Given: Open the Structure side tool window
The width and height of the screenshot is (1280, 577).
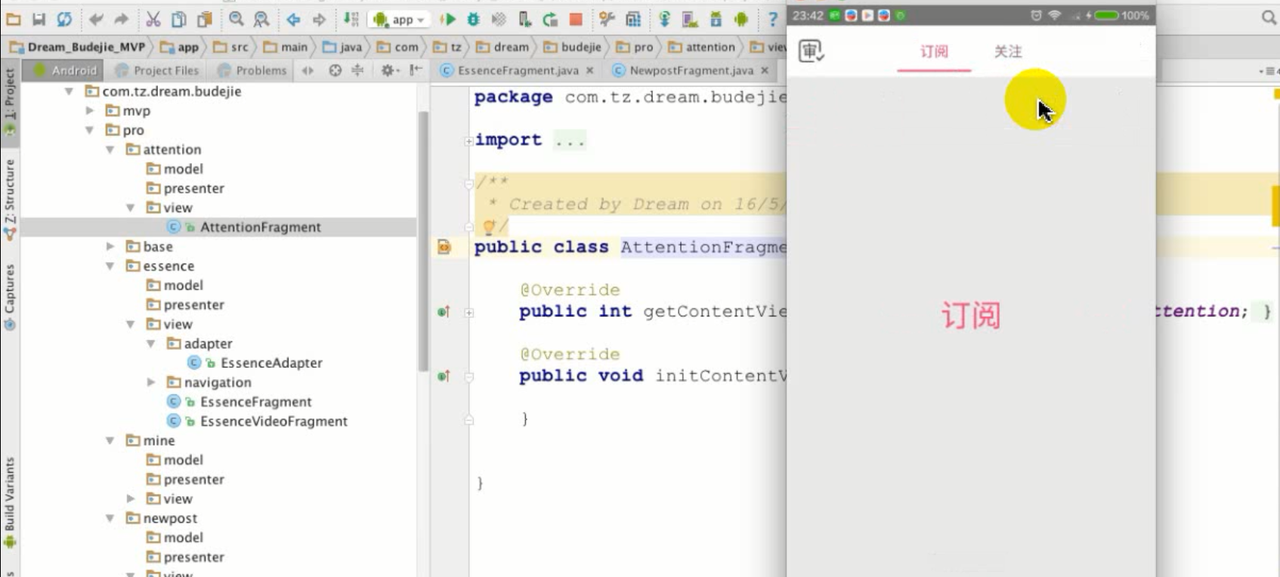Looking at the screenshot, I should (x=10, y=198).
